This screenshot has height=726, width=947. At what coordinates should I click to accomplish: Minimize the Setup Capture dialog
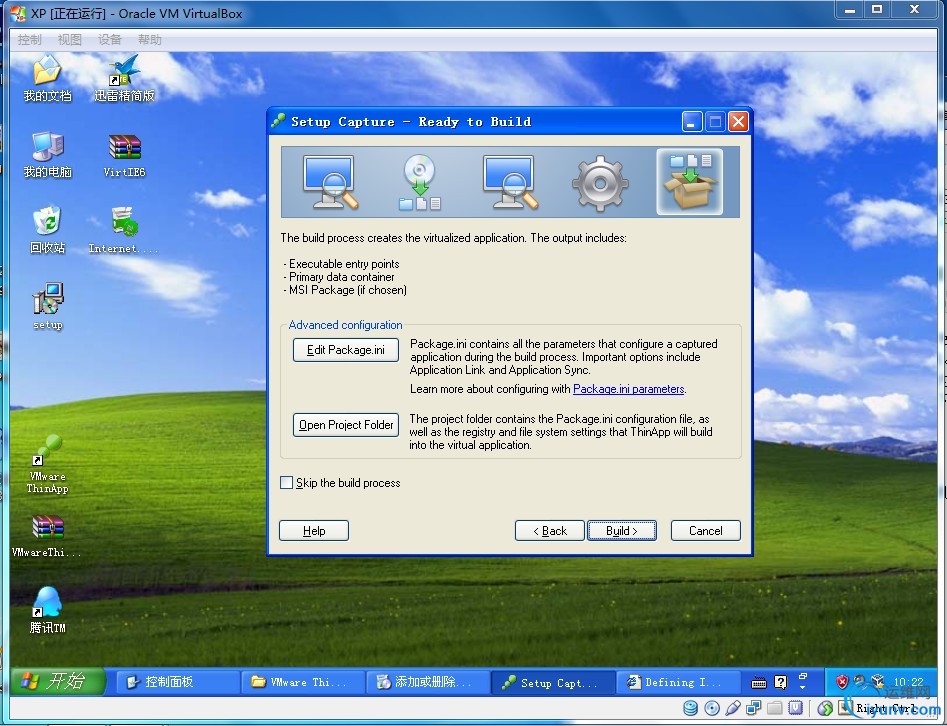point(692,122)
